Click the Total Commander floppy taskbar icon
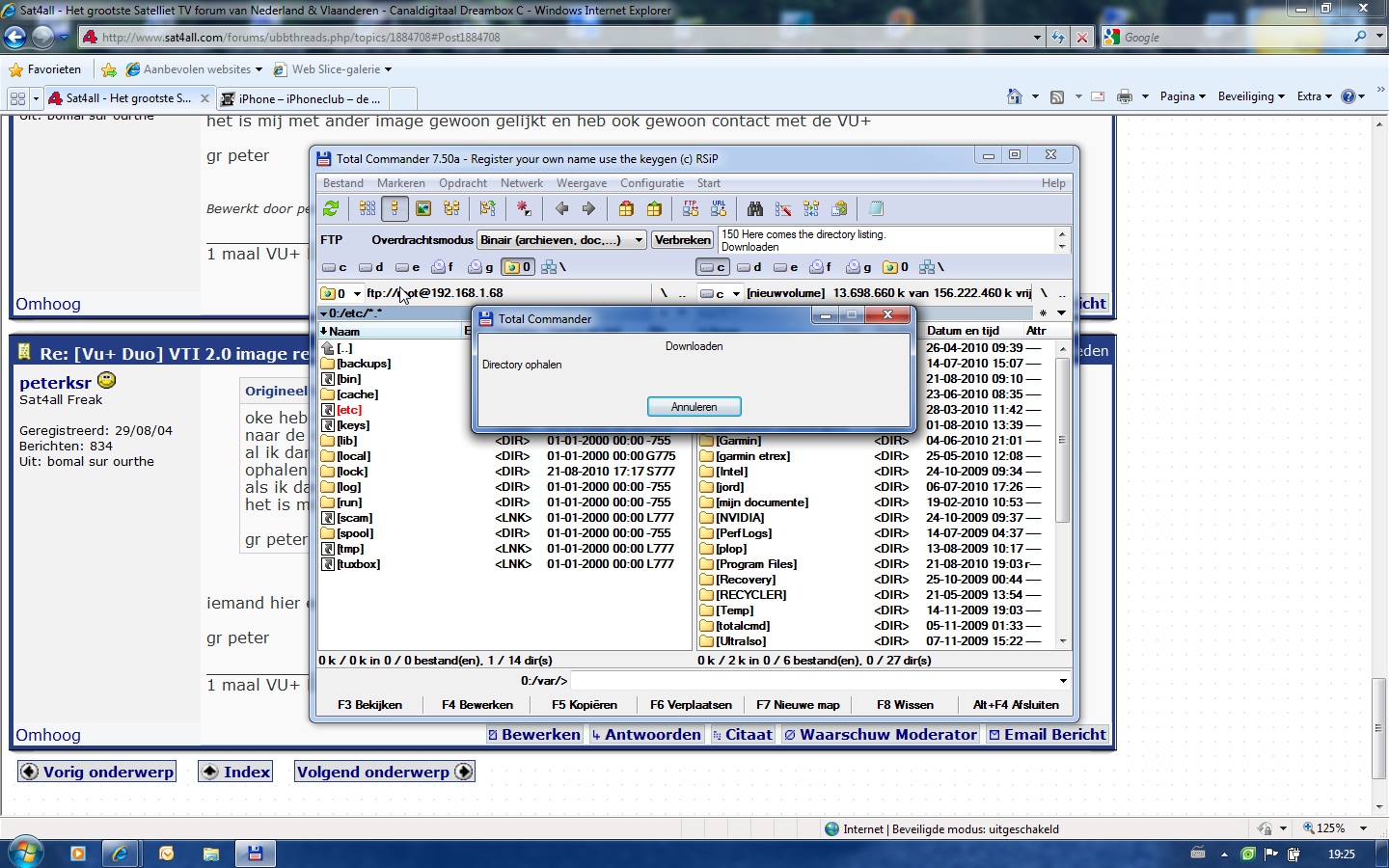 click(x=255, y=854)
